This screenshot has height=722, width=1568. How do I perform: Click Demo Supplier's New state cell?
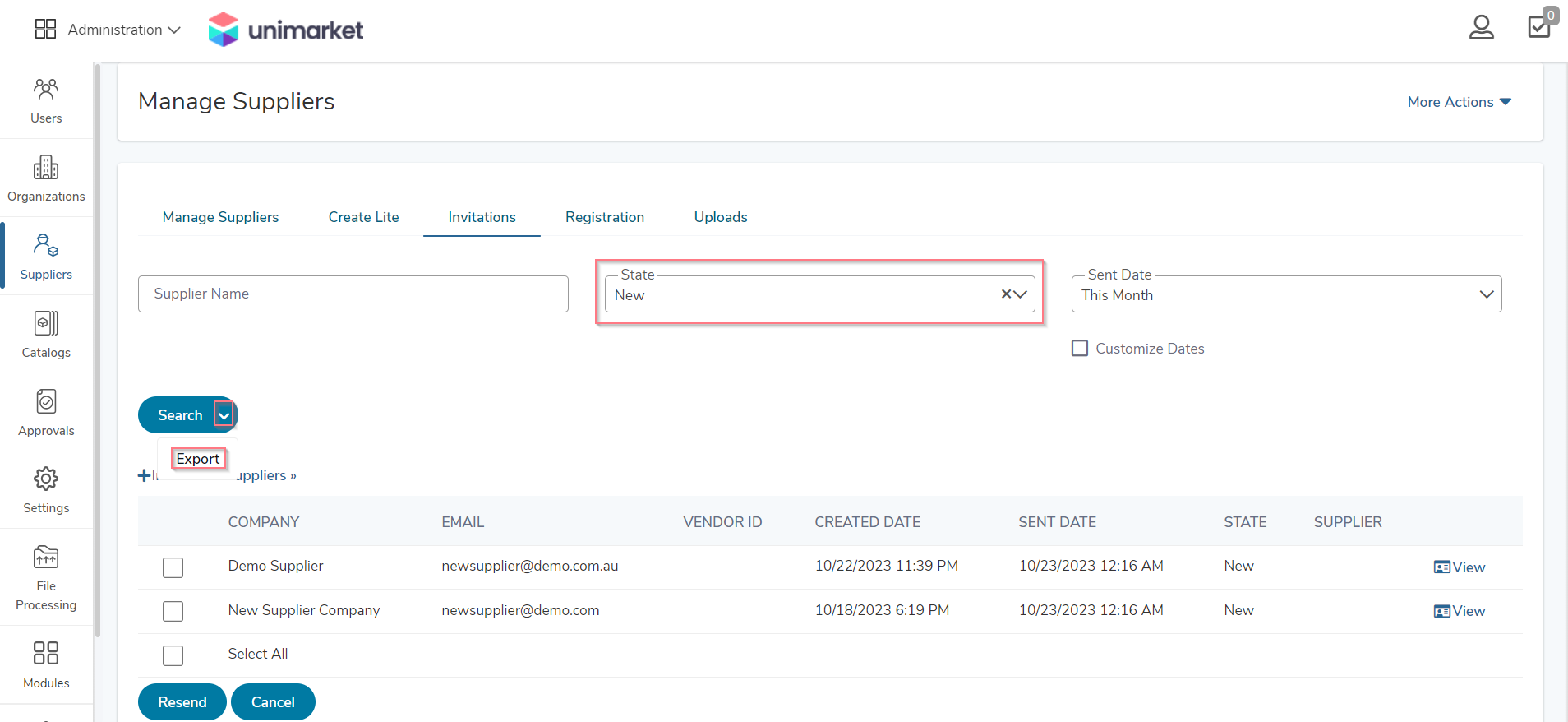pos(1238,566)
